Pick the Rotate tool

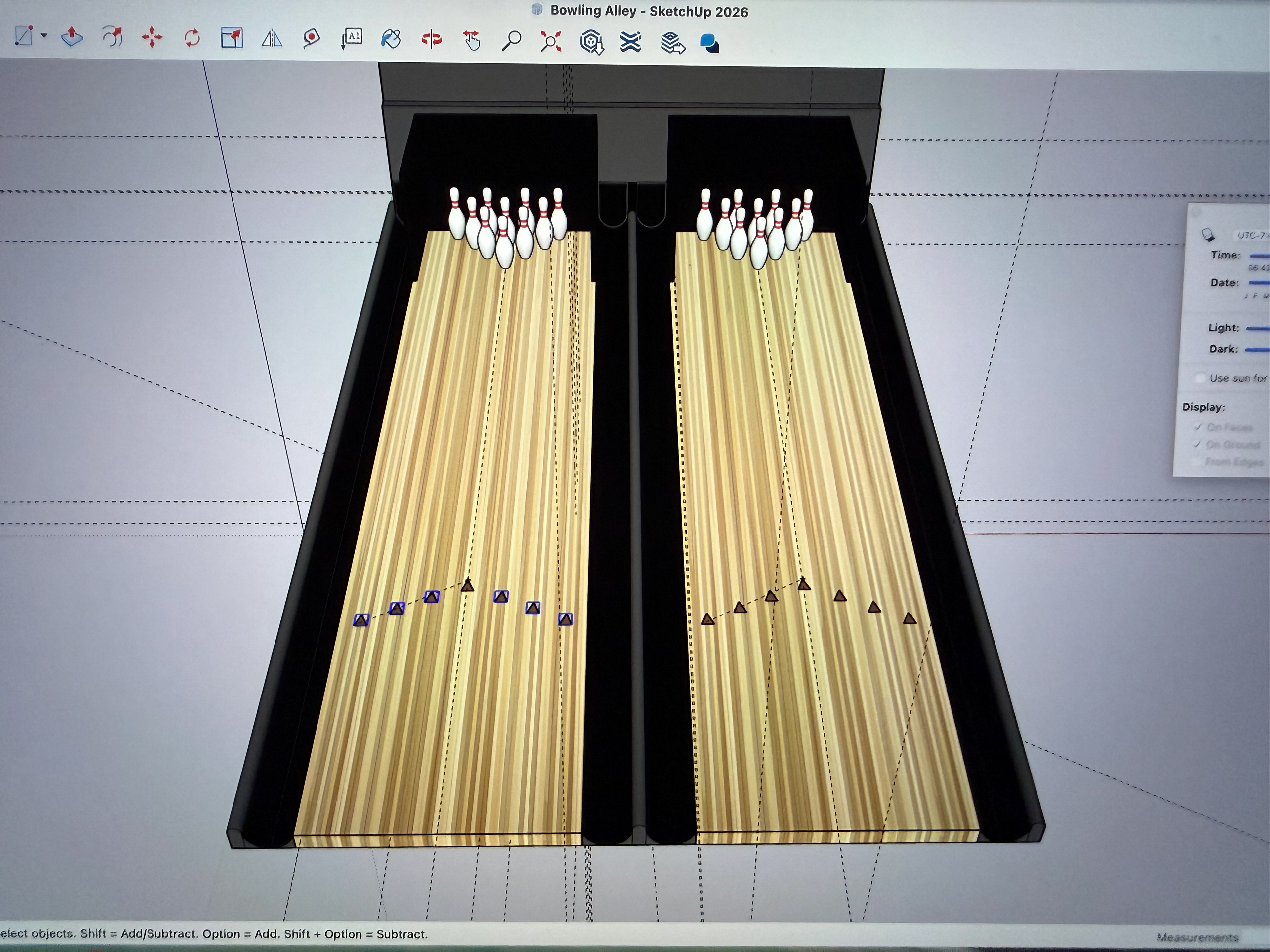(192, 38)
